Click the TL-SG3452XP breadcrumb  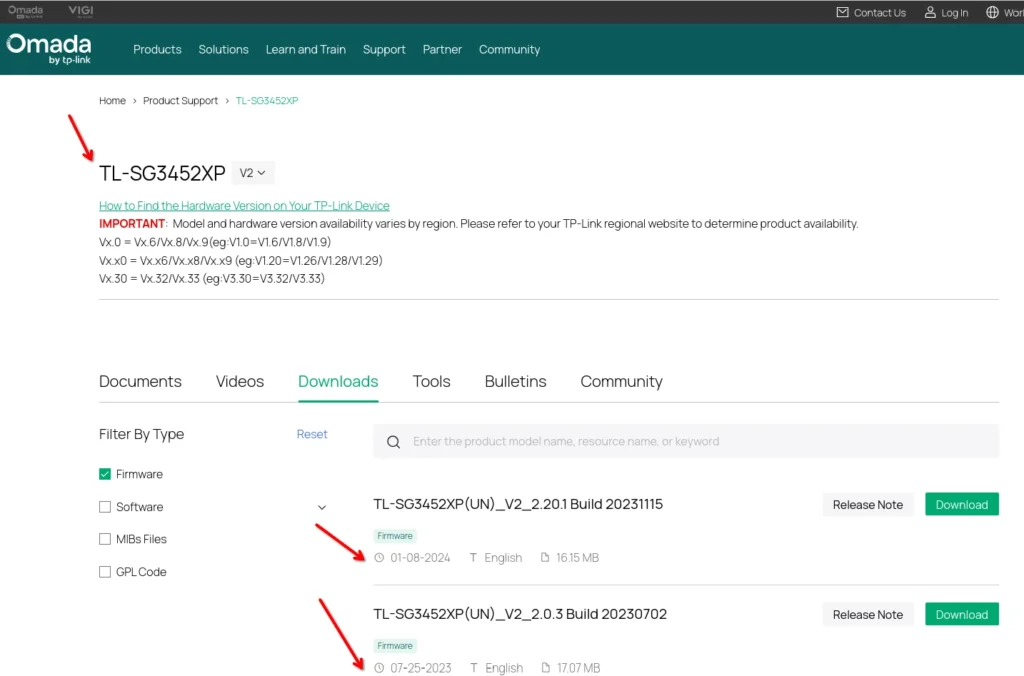(x=266, y=101)
